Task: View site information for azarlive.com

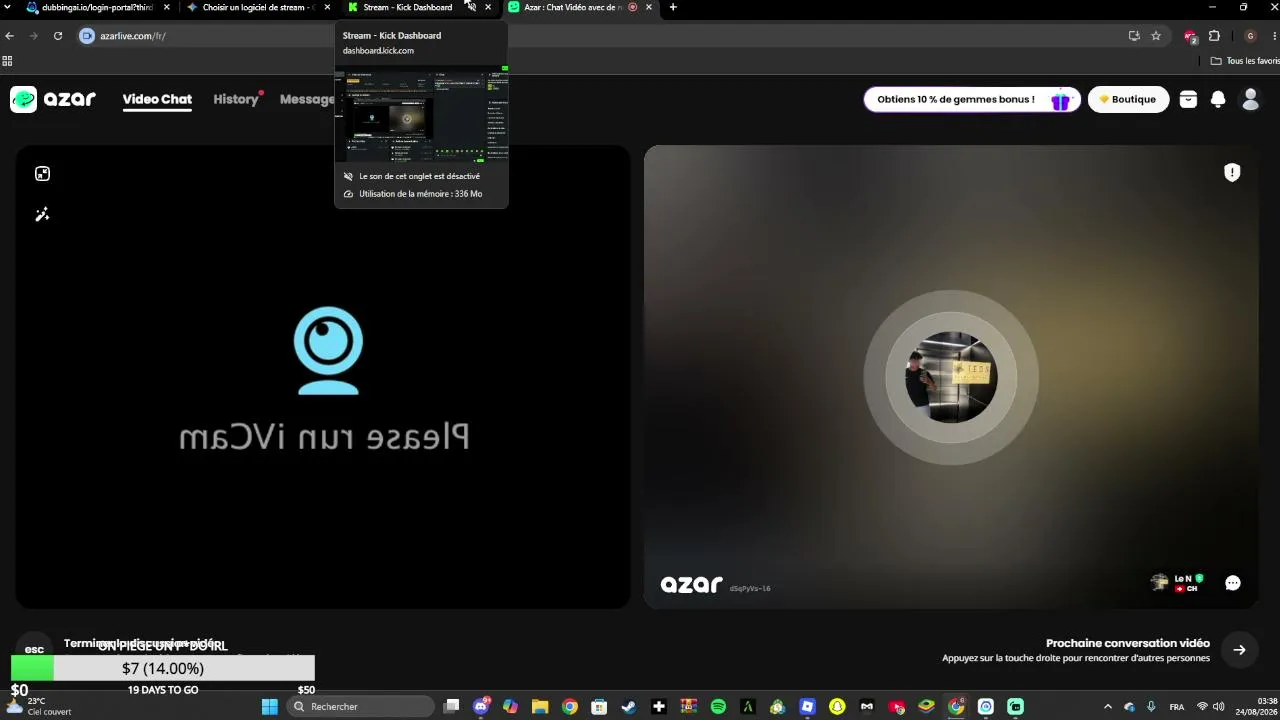Action: pos(87,36)
